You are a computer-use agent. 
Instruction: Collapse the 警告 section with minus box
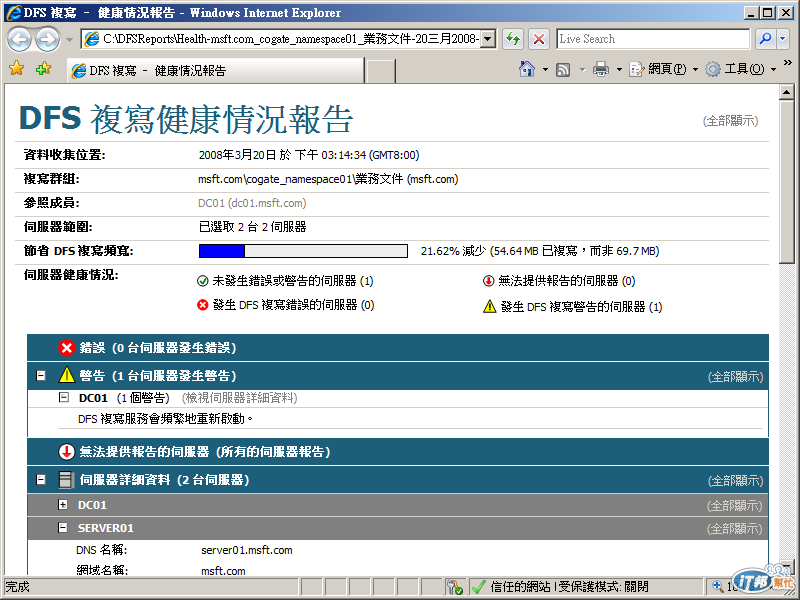[x=41, y=376]
